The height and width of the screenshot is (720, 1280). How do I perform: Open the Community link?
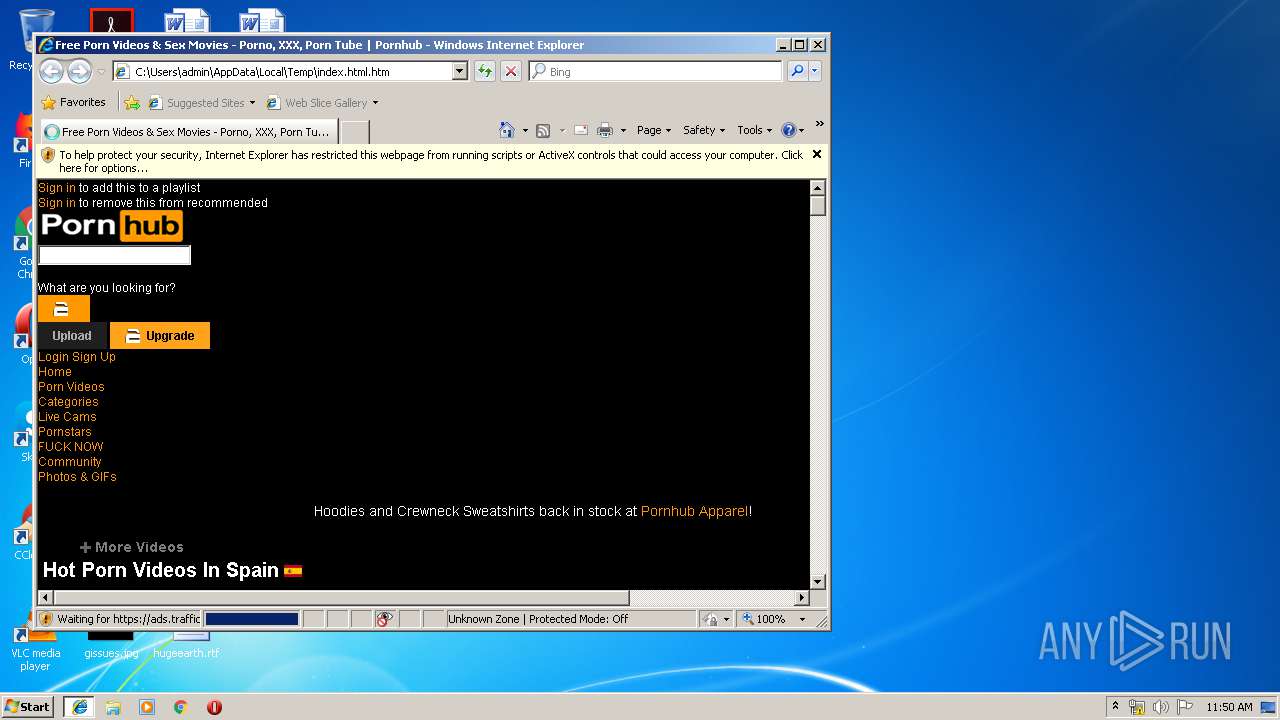pyautogui.click(x=70, y=462)
